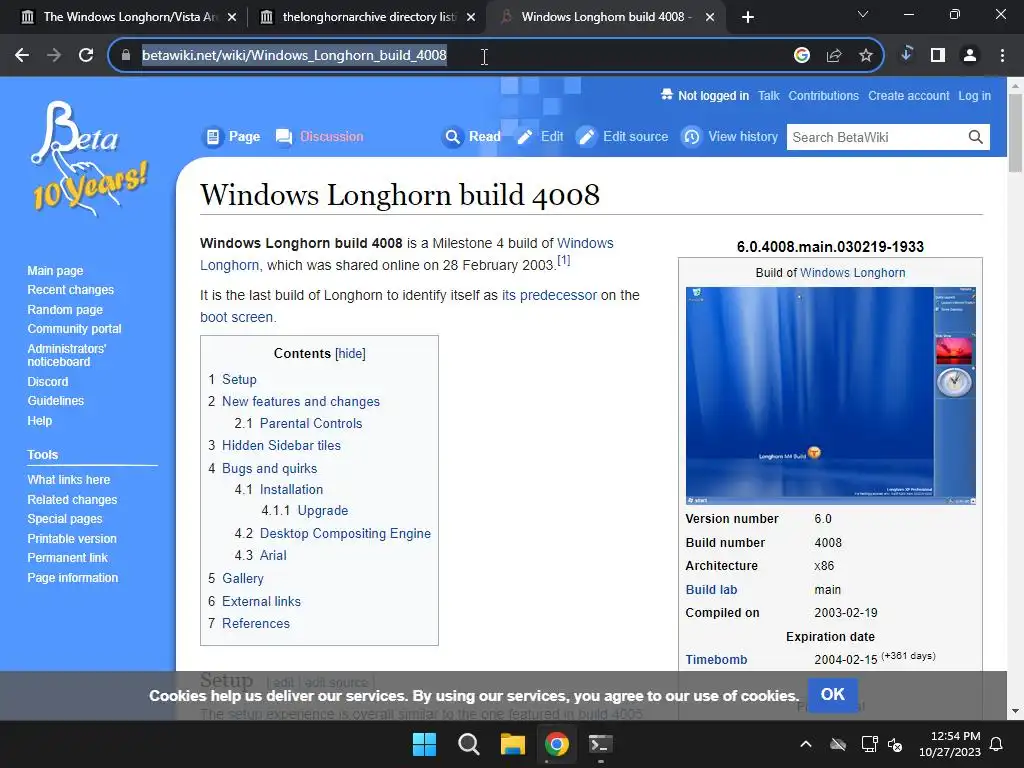Click the Edit pencil tab

click(540, 136)
